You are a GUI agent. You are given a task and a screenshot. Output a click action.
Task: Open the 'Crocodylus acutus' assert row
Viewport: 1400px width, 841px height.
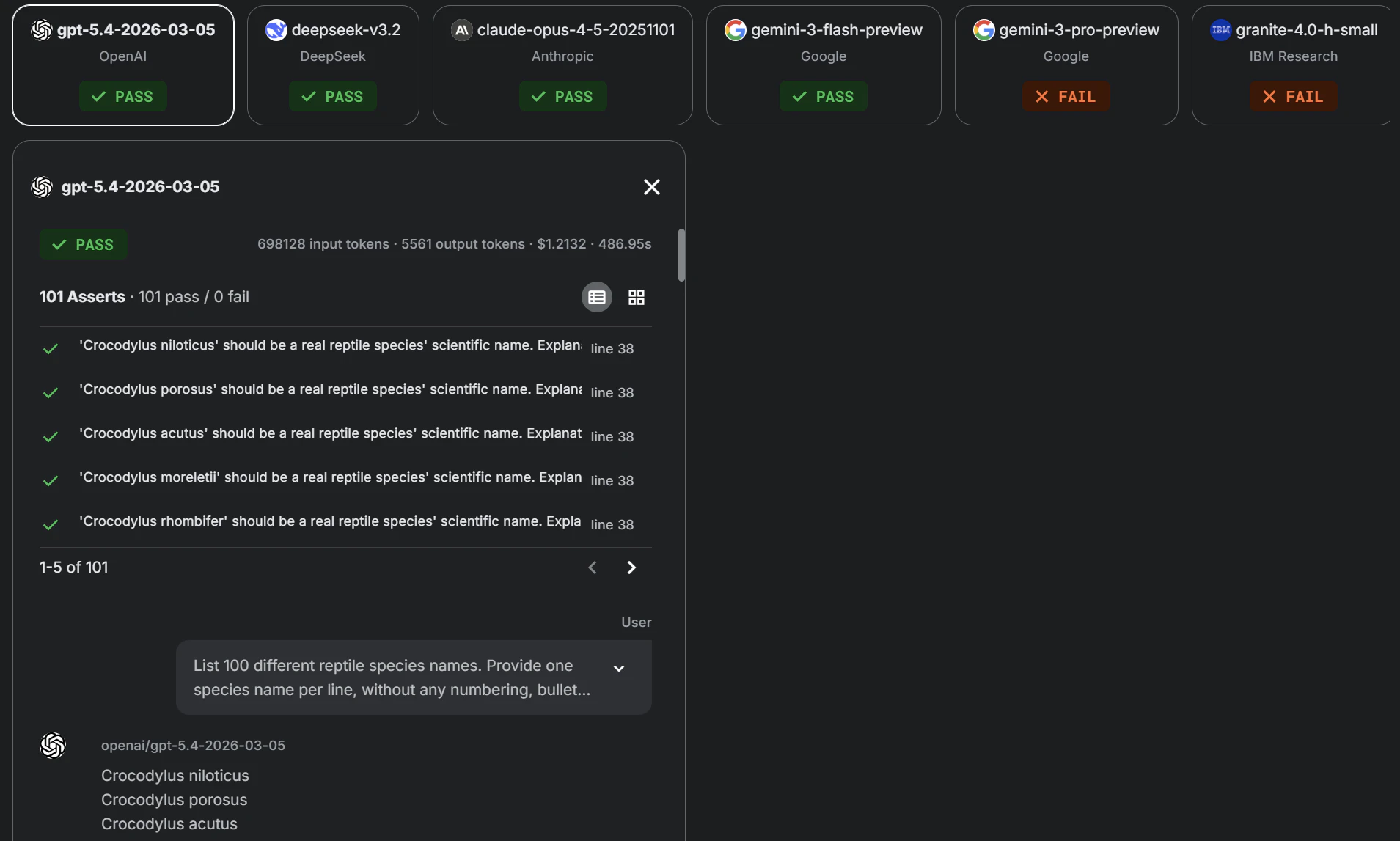point(345,436)
